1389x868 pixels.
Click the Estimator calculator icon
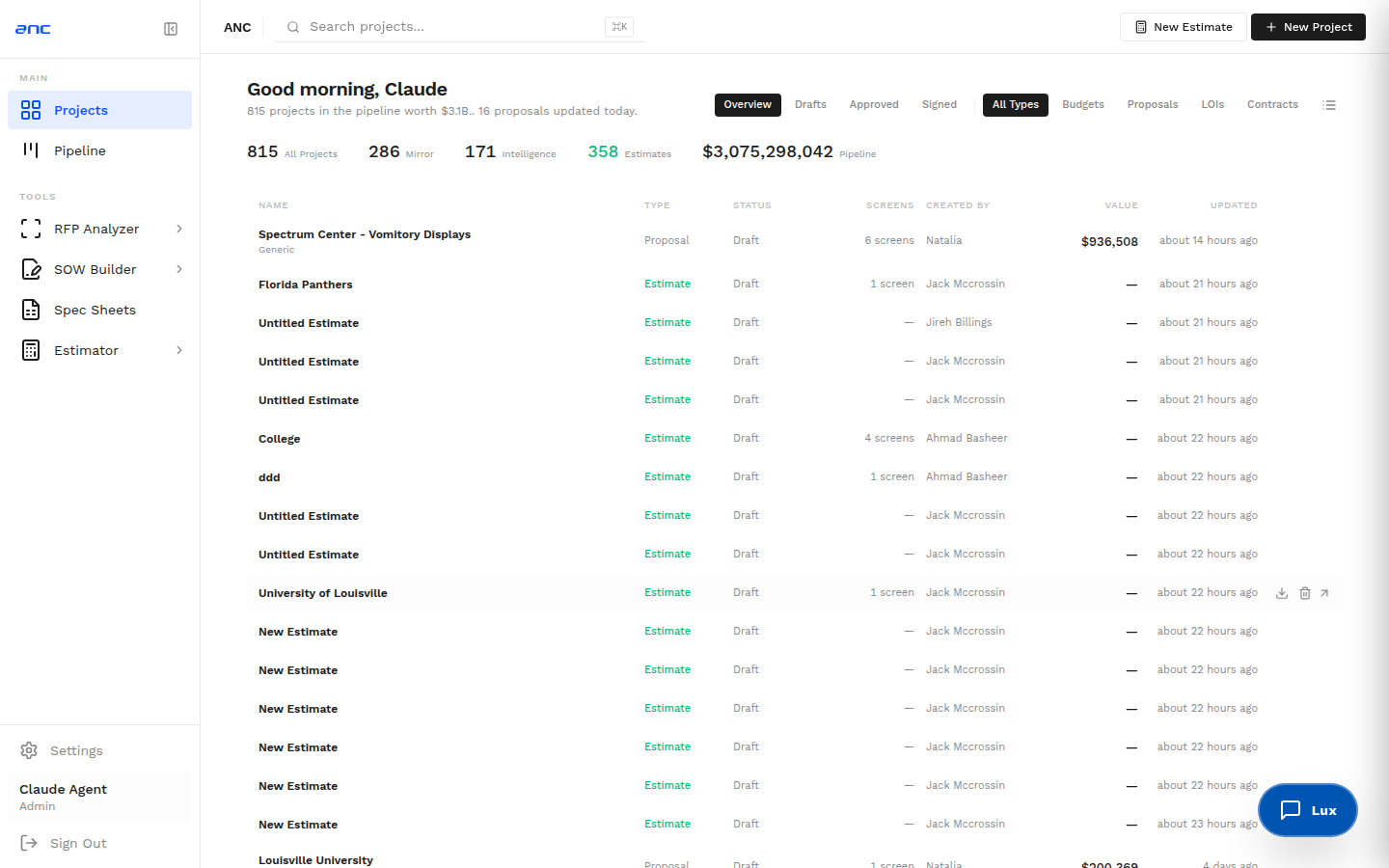click(31, 350)
